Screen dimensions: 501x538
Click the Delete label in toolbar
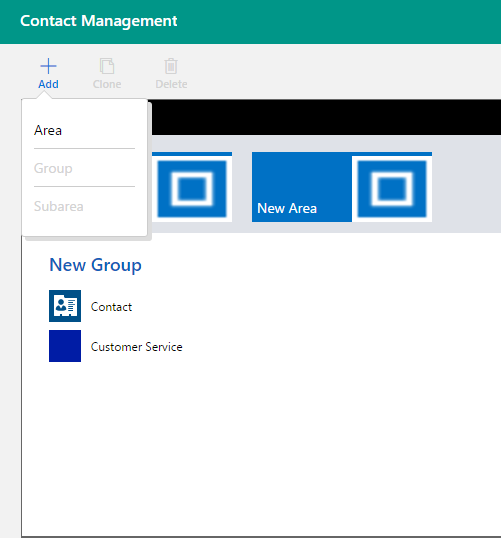171,84
